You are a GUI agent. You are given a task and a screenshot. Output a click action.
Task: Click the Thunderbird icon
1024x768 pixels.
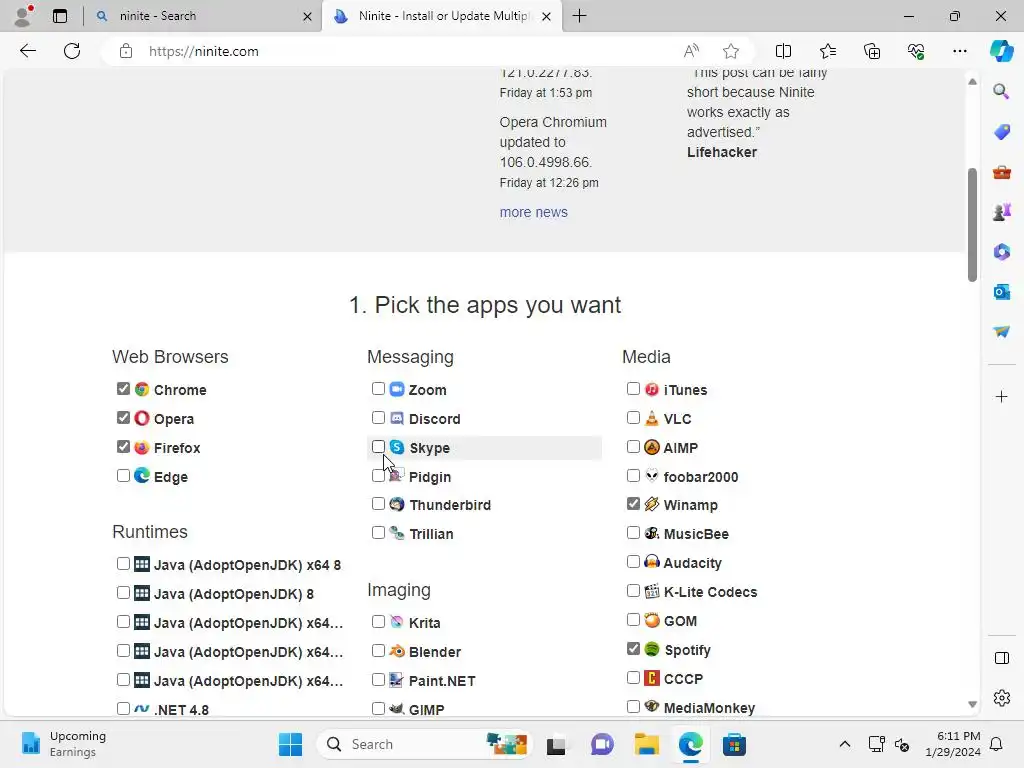pos(397,504)
